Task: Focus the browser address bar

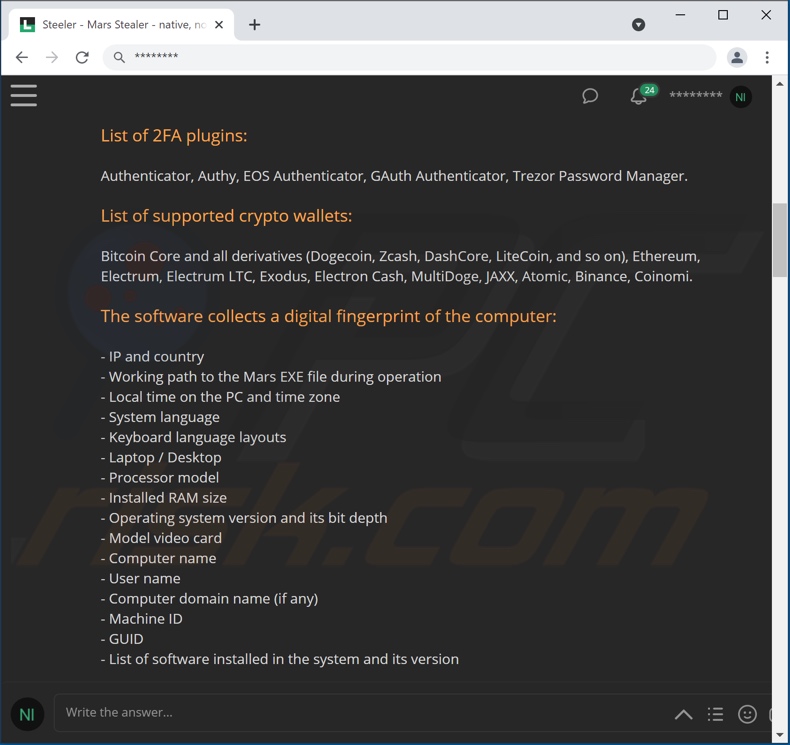Action: 409,57
